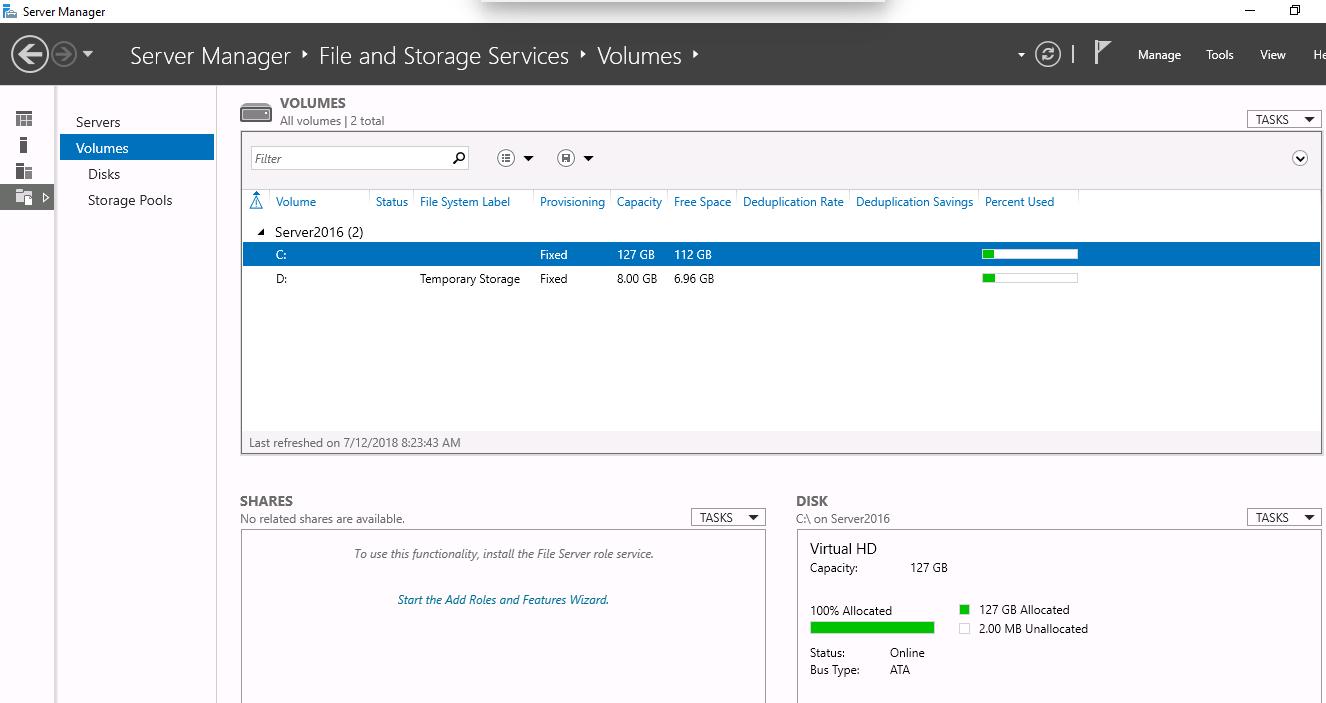Viewport: 1326px width, 703px height.
Task: Click the C: drive Percent Used bar
Action: (1029, 254)
